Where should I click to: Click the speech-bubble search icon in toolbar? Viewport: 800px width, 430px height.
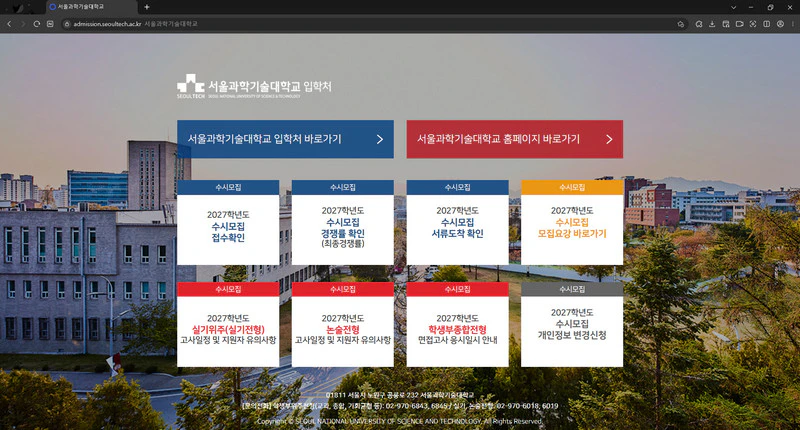[x=699, y=24]
